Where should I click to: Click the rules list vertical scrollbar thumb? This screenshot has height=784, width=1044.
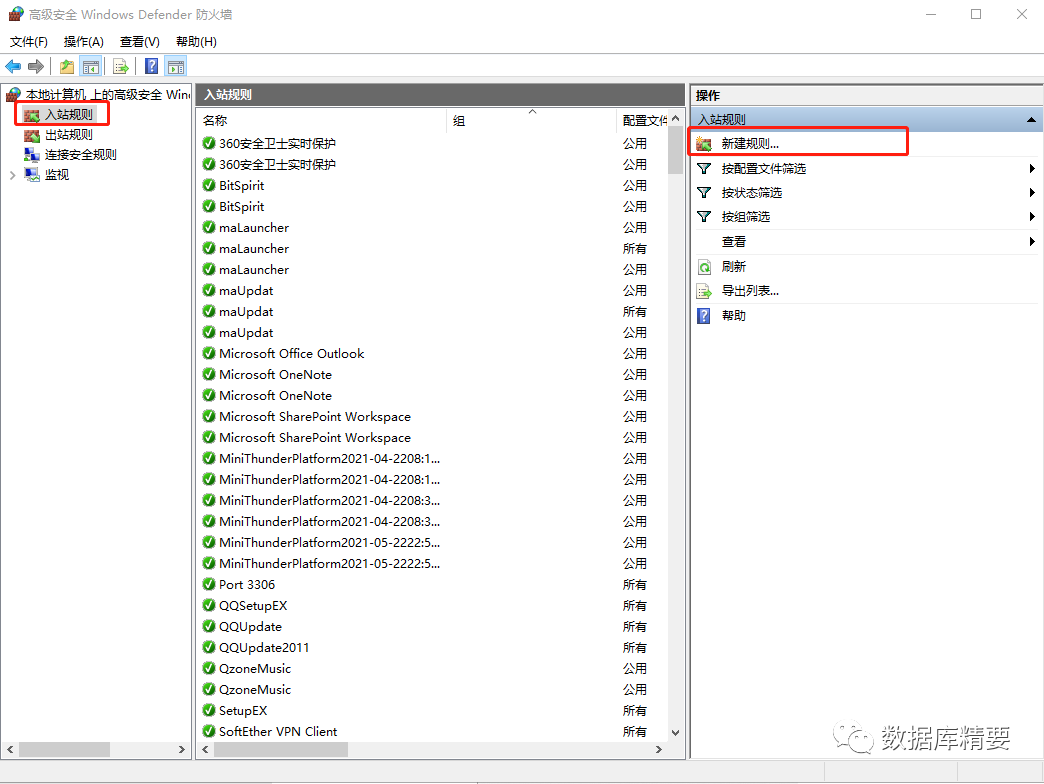tap(676, 150)
